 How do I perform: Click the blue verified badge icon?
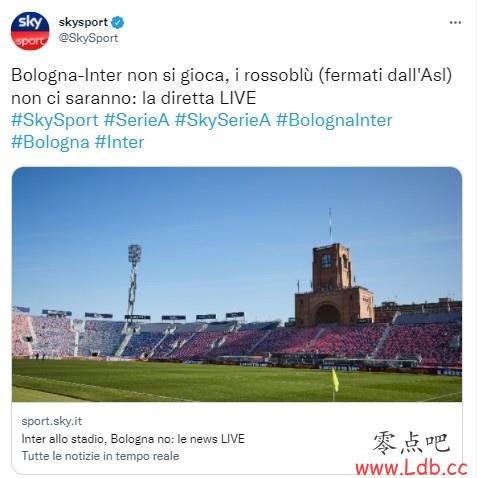click(x=117, y=22)
